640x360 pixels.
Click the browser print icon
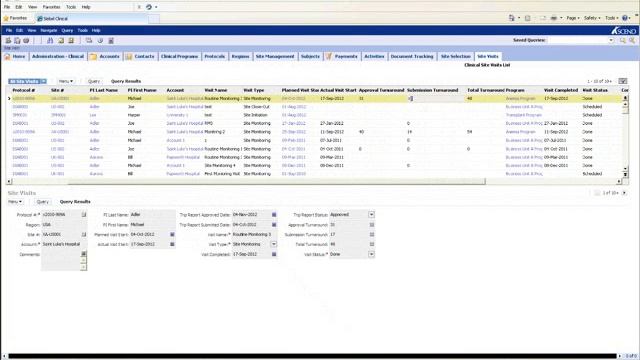[554, 18]
